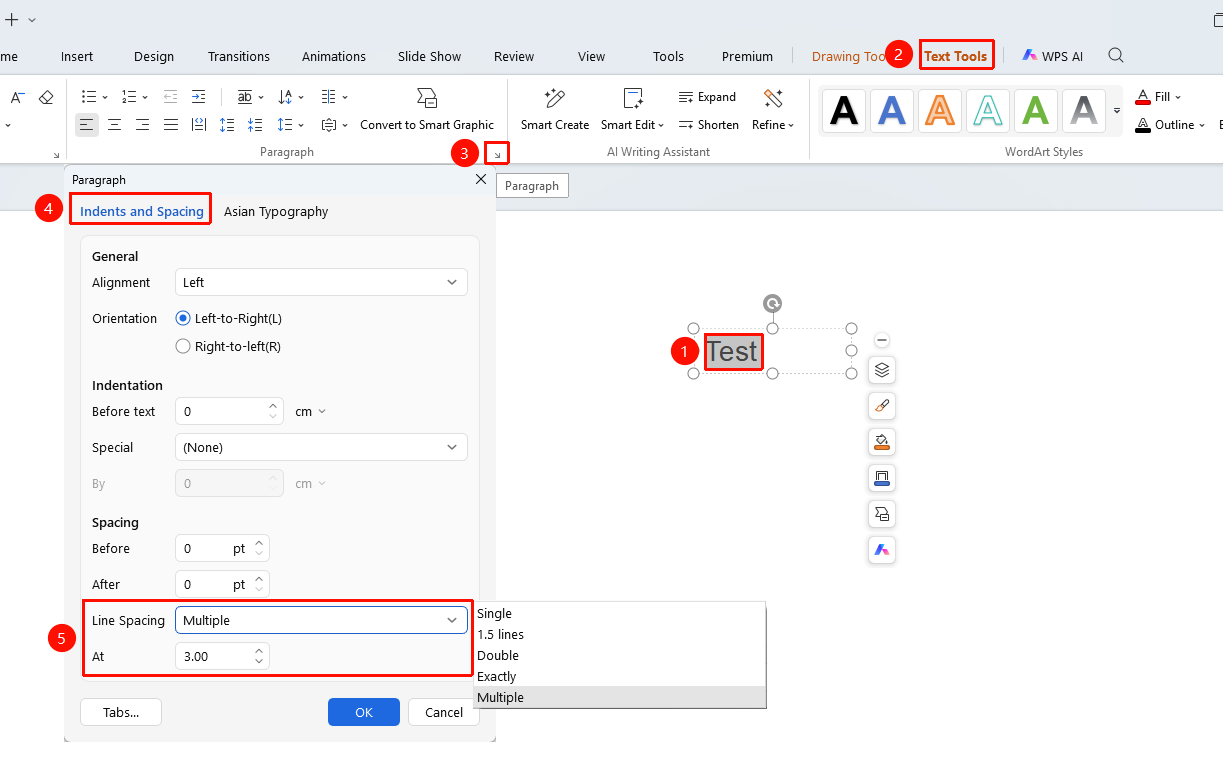Open WPS AI from the ribbon
Viewport: 1223px width, 773px height.
click(x=1052, y=56)
